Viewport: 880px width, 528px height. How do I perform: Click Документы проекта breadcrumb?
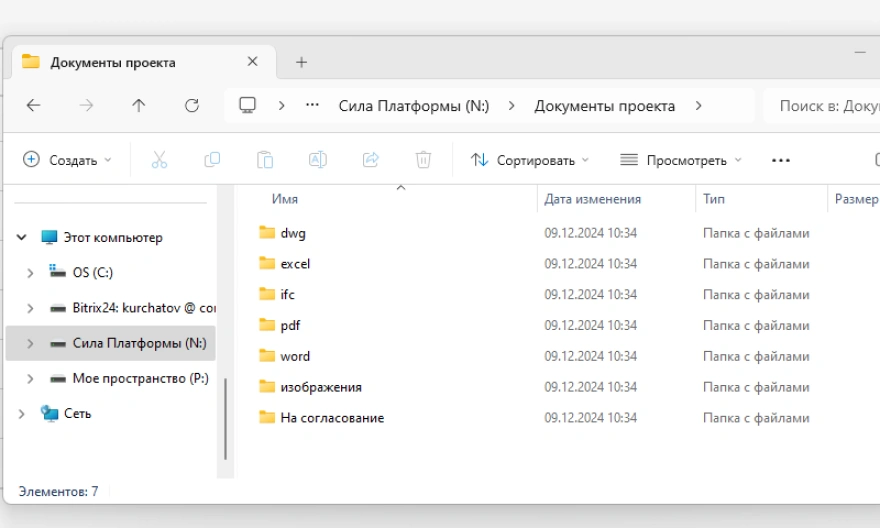(x=604, y=105)
